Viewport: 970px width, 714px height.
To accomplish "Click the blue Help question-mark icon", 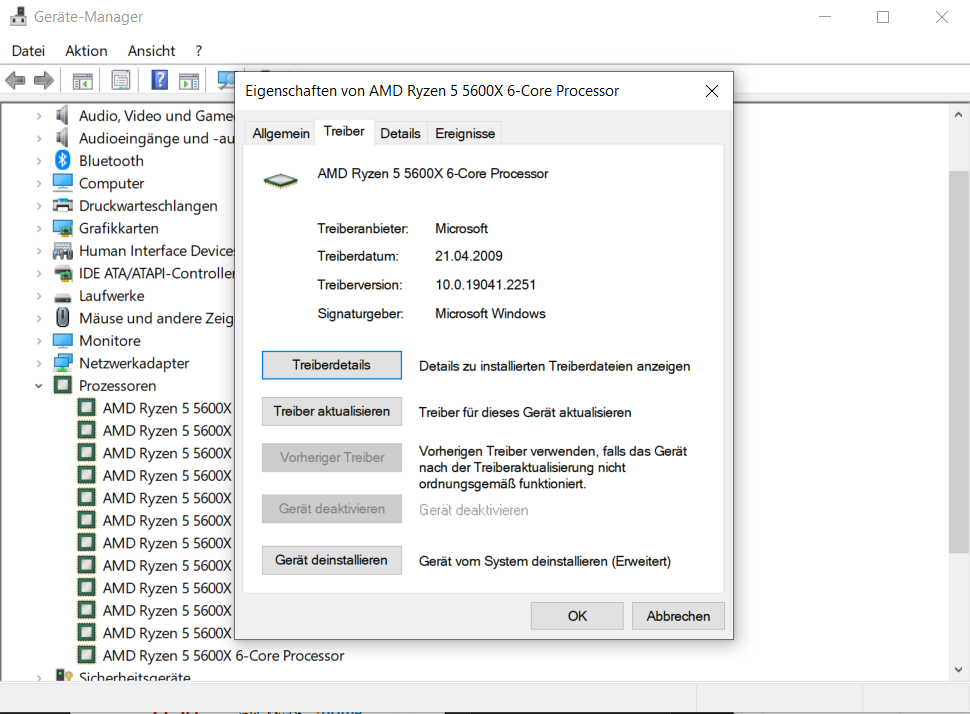I will pyautogui.click(x=160, y=80).
